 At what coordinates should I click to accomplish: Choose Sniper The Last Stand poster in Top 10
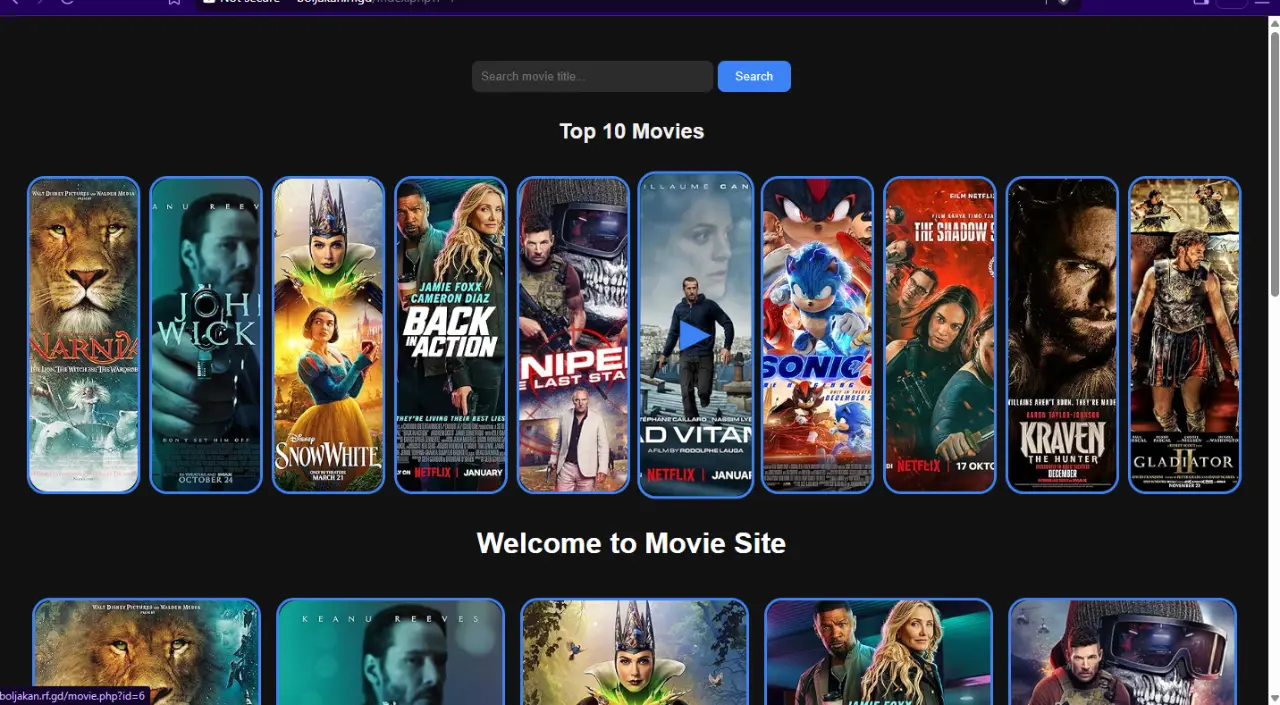coord(573,335)
